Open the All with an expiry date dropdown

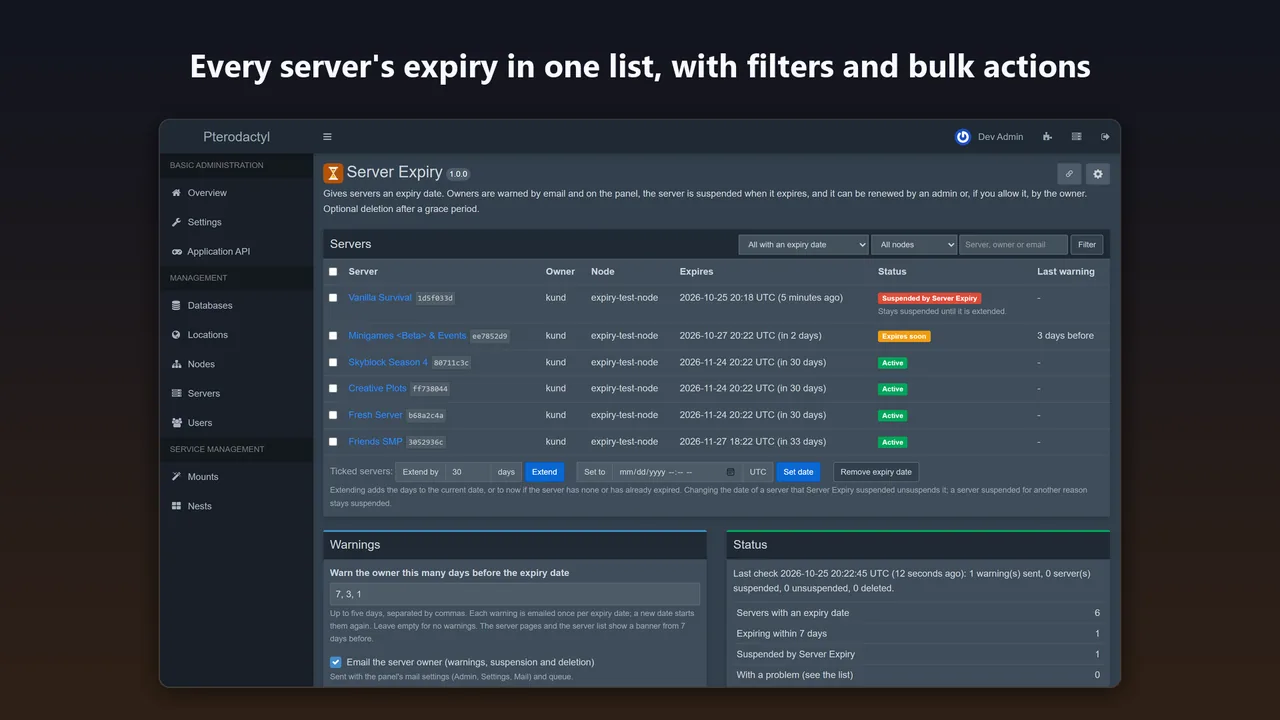point(803,244)
